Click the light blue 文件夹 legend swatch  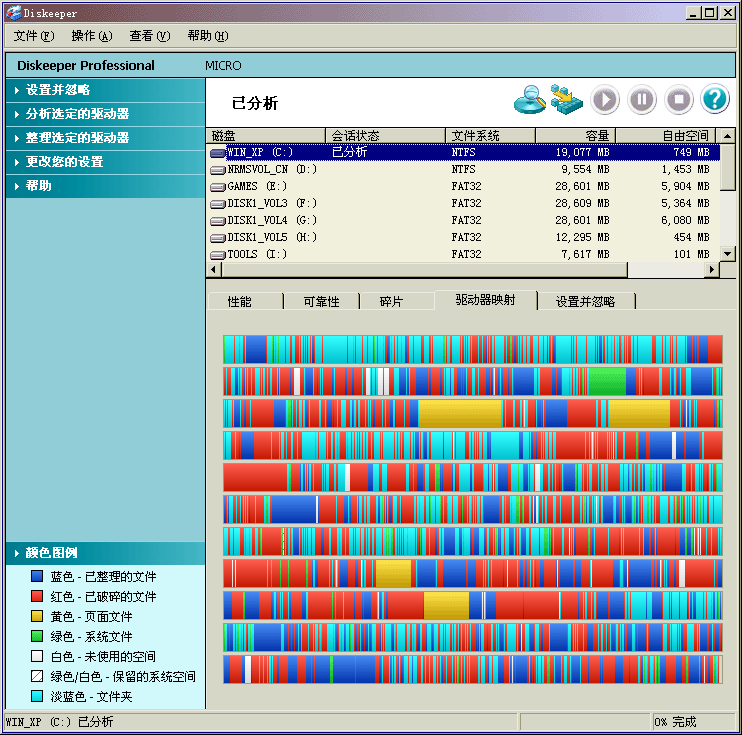(x=37, y=696)
